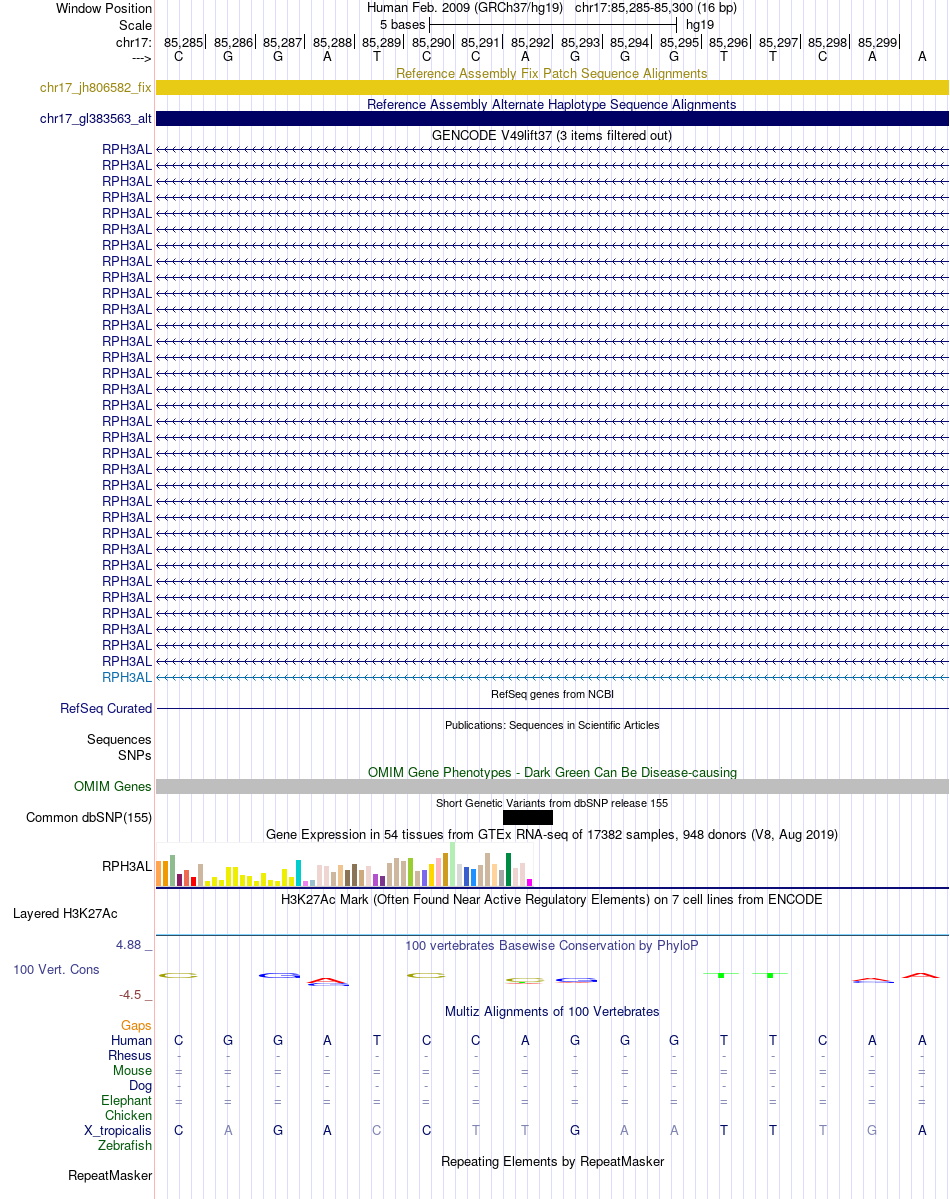The height and width of the screenshot is (1199, 950).
Task: Click the ---> sequence direction label
Action: click(142, 58)
